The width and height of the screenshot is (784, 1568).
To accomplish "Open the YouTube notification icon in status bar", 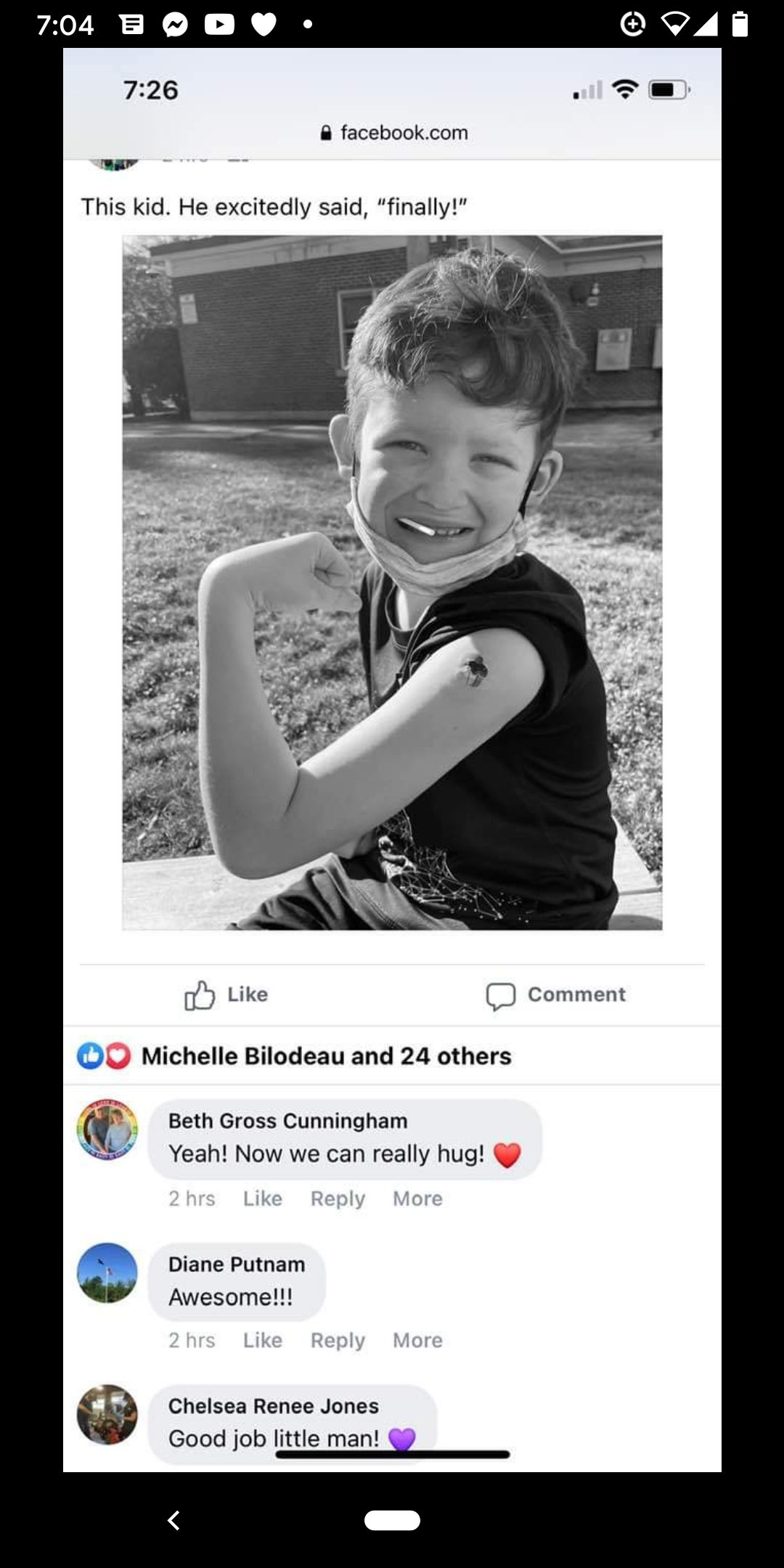I will tap(219, 25).
